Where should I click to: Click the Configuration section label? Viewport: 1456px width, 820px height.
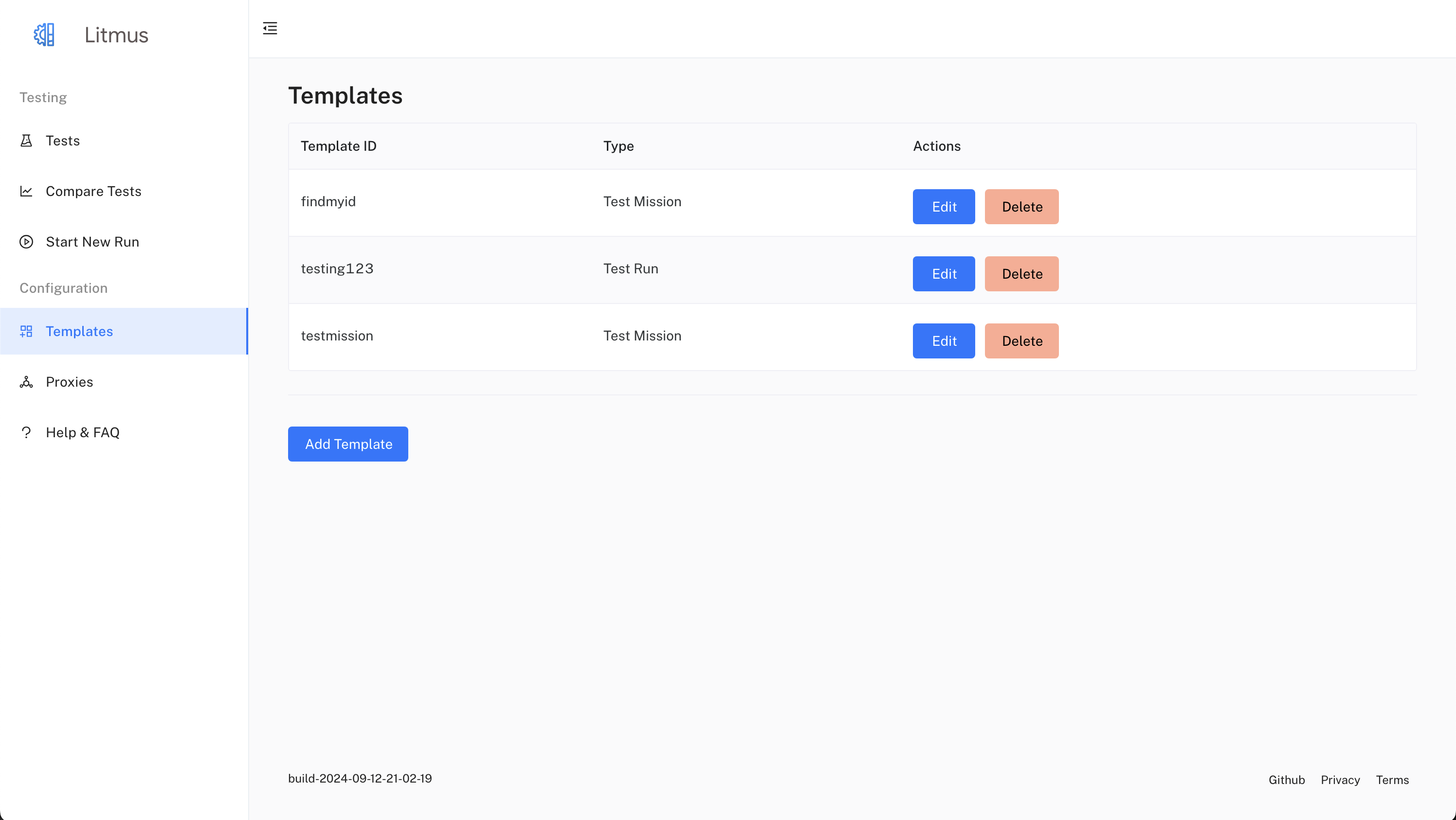(64, 288)
